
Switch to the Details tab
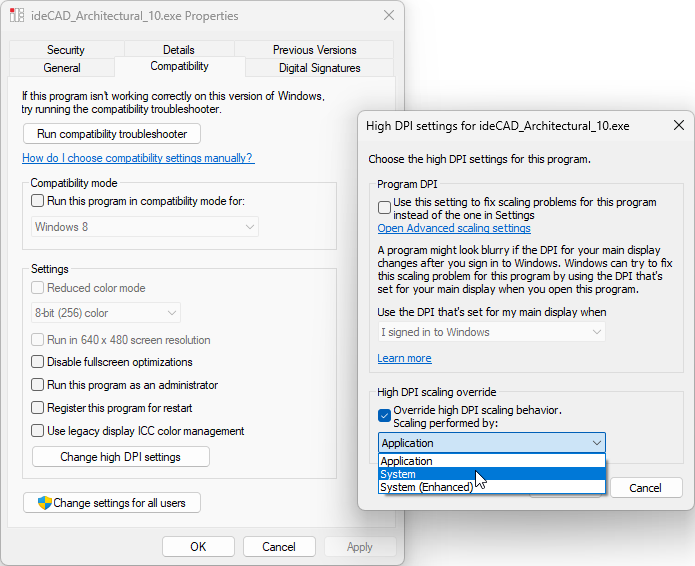[x=179, y=50]
